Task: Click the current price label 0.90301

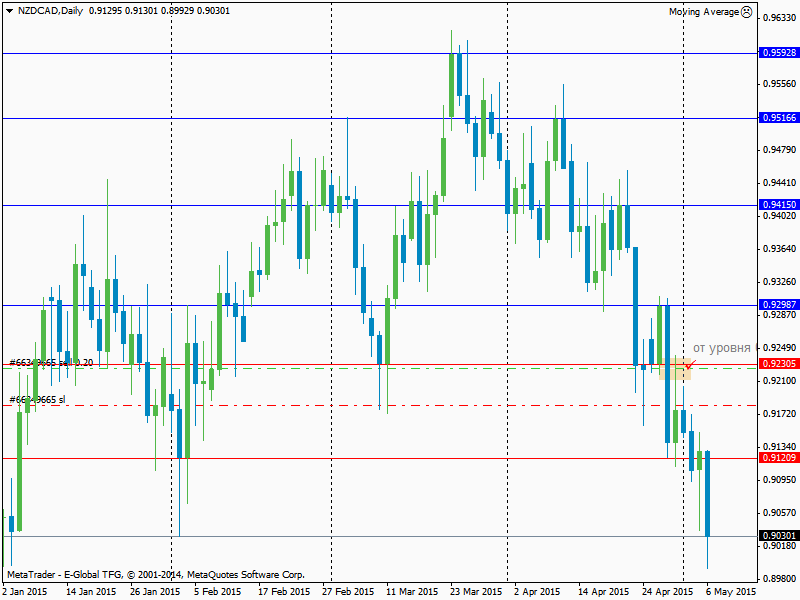Action: pos(779,536)
